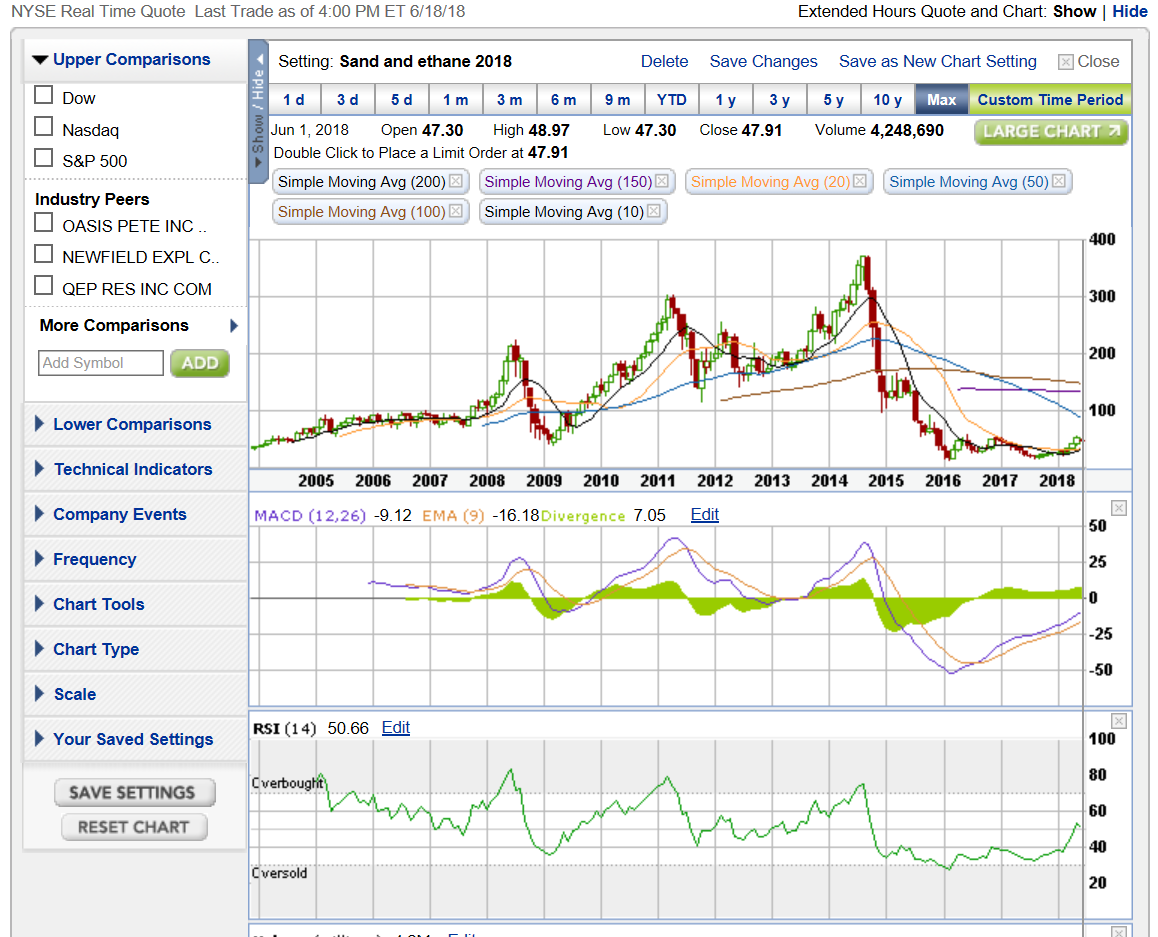Check the S&P 500 comparison
Image resolution: width=1158 pixels, height=937 pixels.
[x=43, y=157]
